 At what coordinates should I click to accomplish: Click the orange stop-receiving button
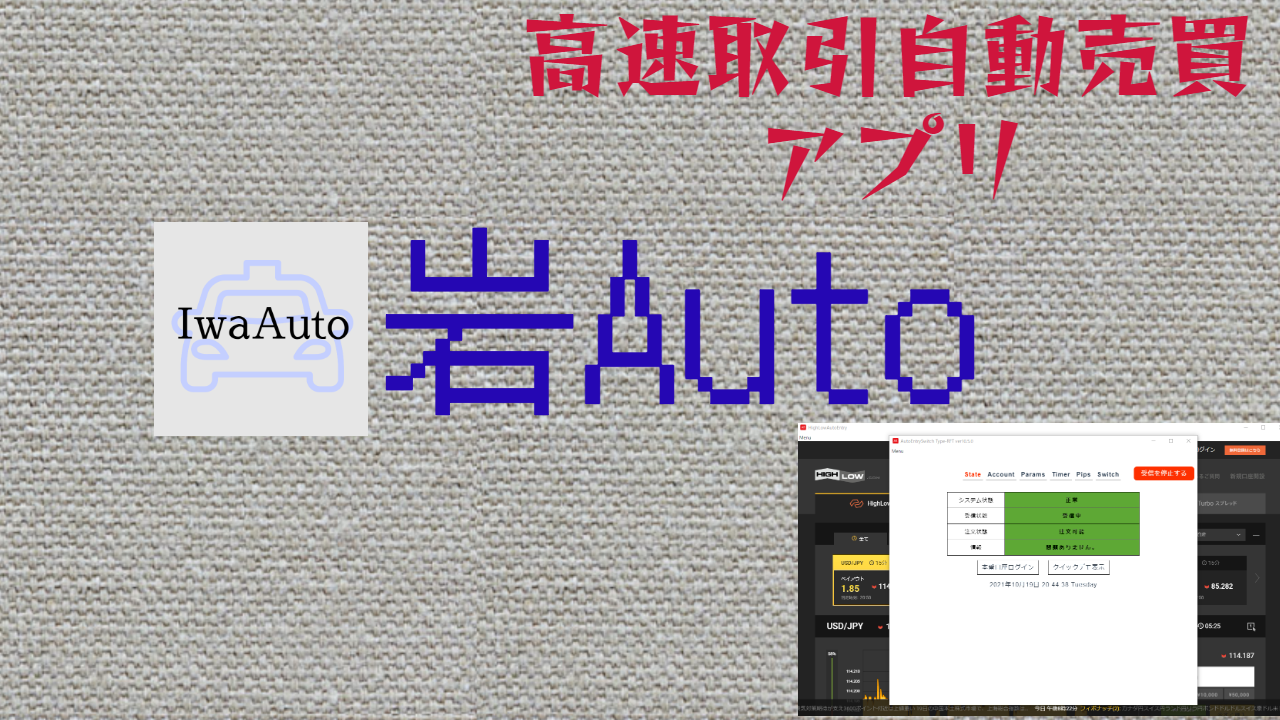[1164, 473]
